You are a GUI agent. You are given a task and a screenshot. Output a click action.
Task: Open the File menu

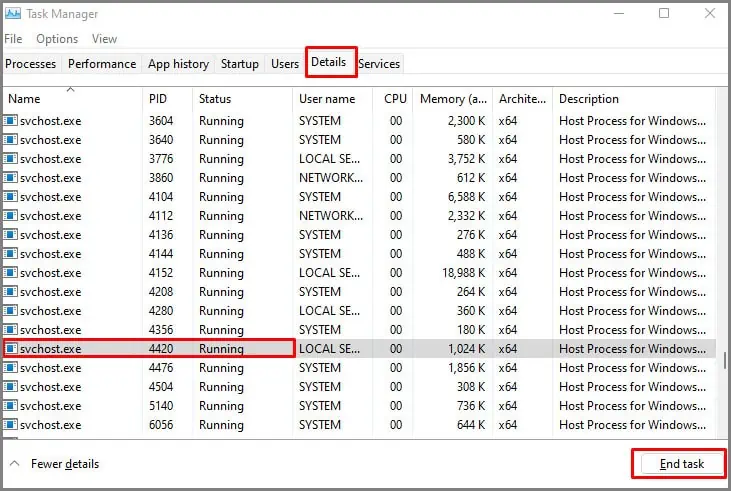click(x=13, y=39)
